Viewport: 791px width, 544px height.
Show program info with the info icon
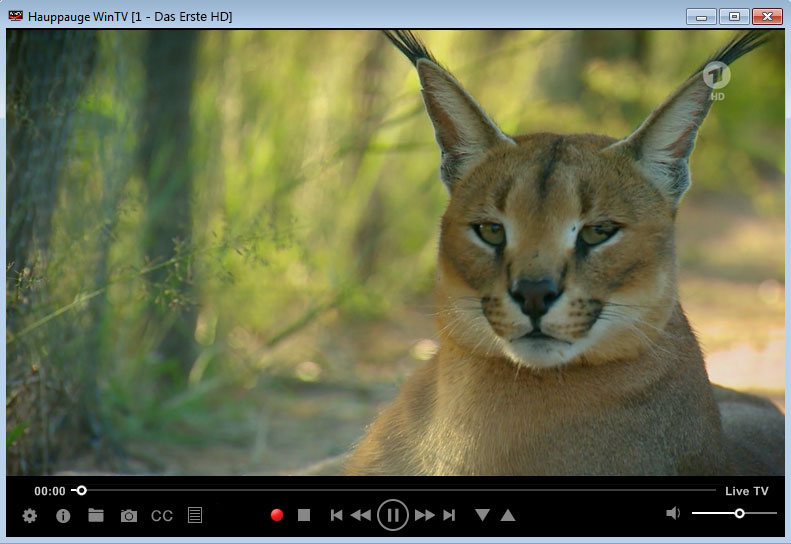(x=63, y=516)
